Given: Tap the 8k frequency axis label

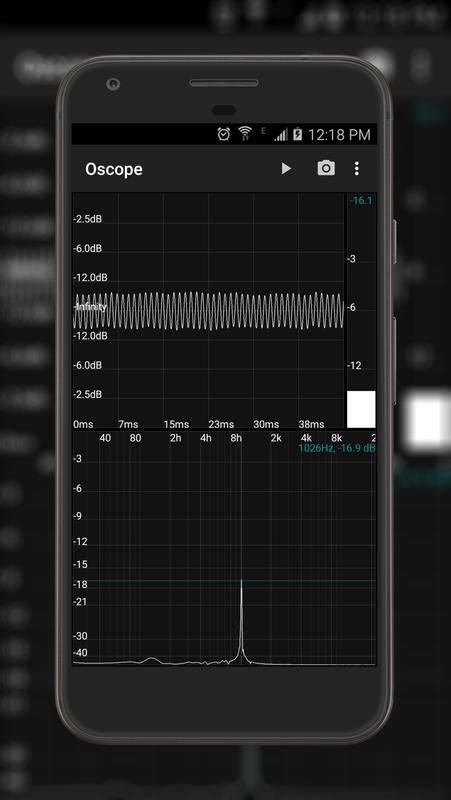Looking at the screenshot, I should pyautogui.click(x=337, y=438).
